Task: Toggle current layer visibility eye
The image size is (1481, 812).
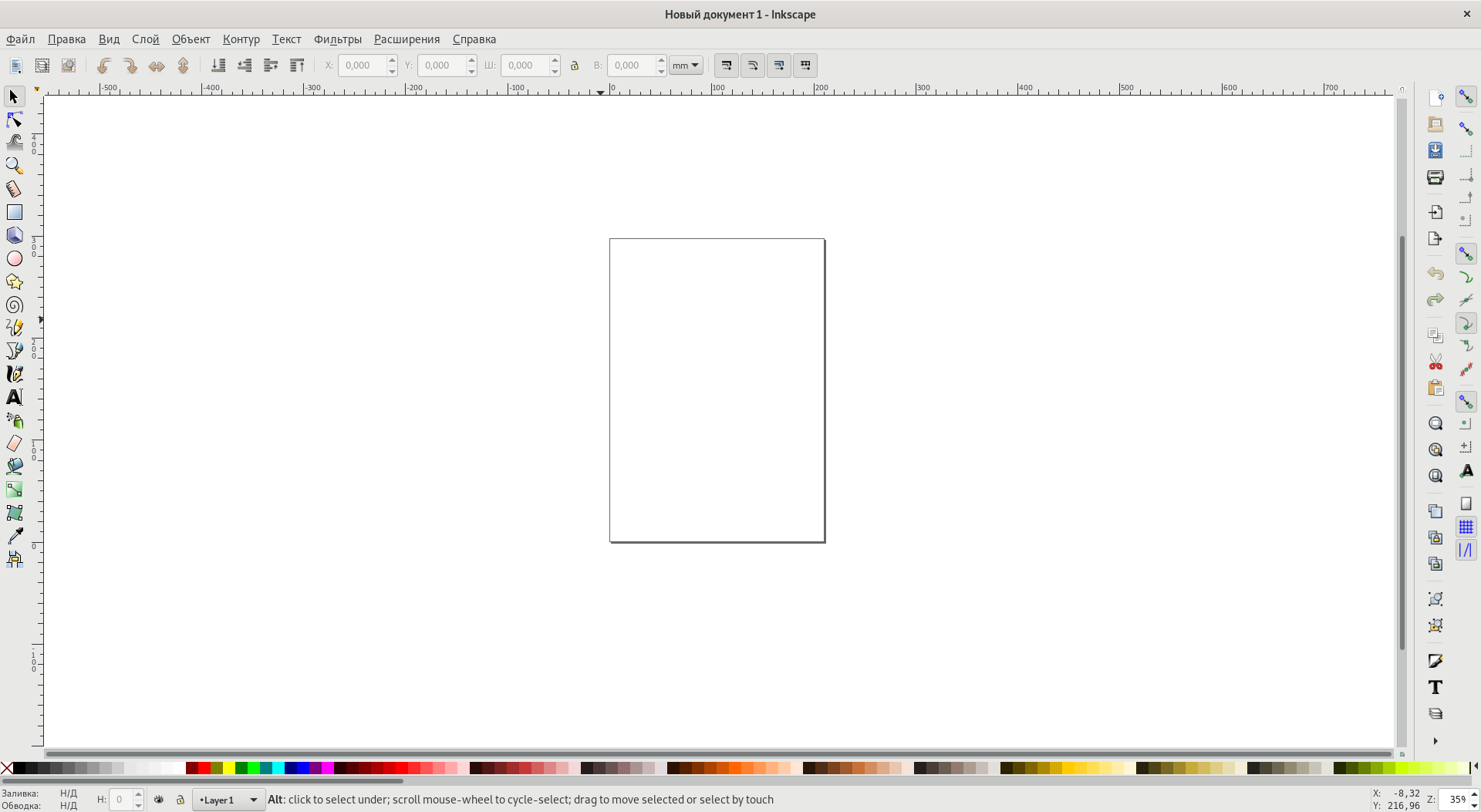Action: tap(159, 800)
